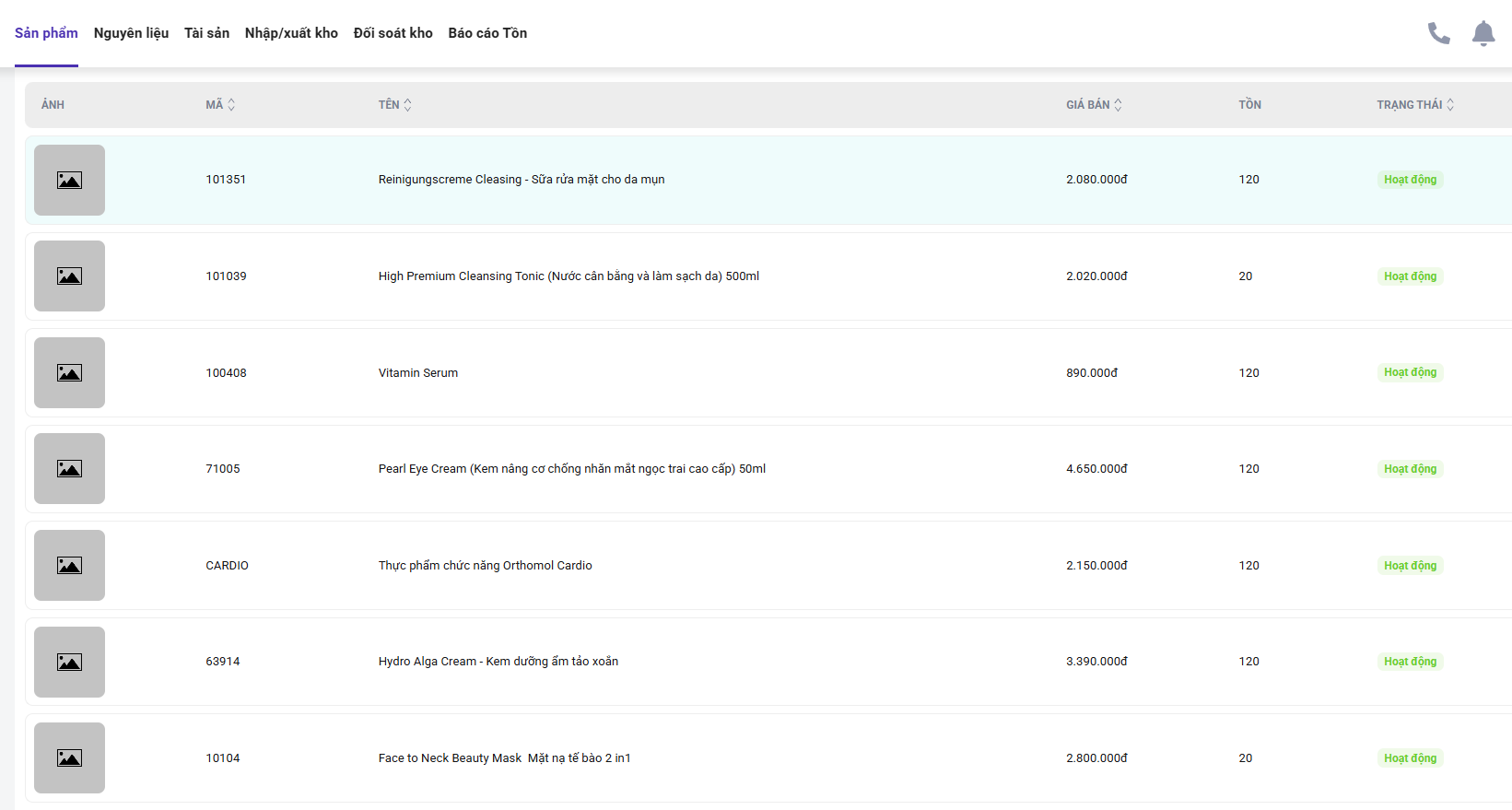The height and width of the screenshot is (810, 1512).
Task: Switch to Nguyên liệu tab
Action: pyautogui.click(x=131, y=33)
